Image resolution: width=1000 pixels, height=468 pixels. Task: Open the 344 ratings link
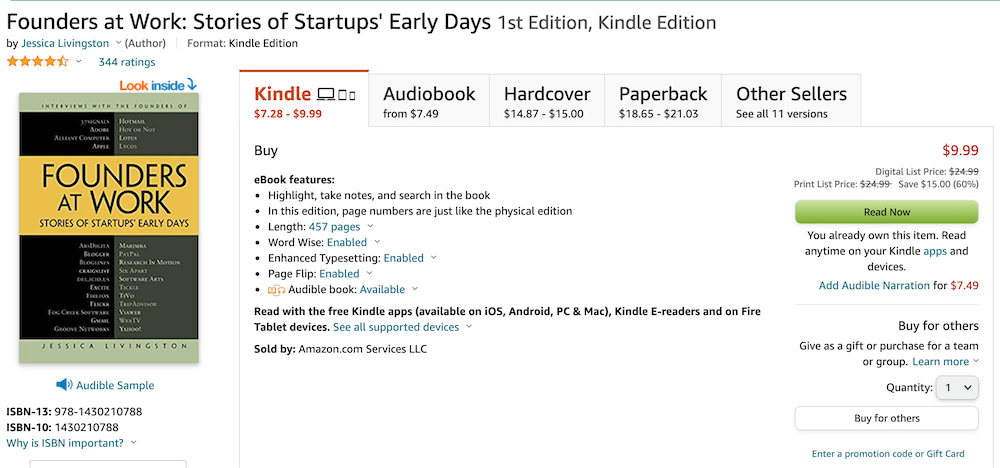coord(126,62)
